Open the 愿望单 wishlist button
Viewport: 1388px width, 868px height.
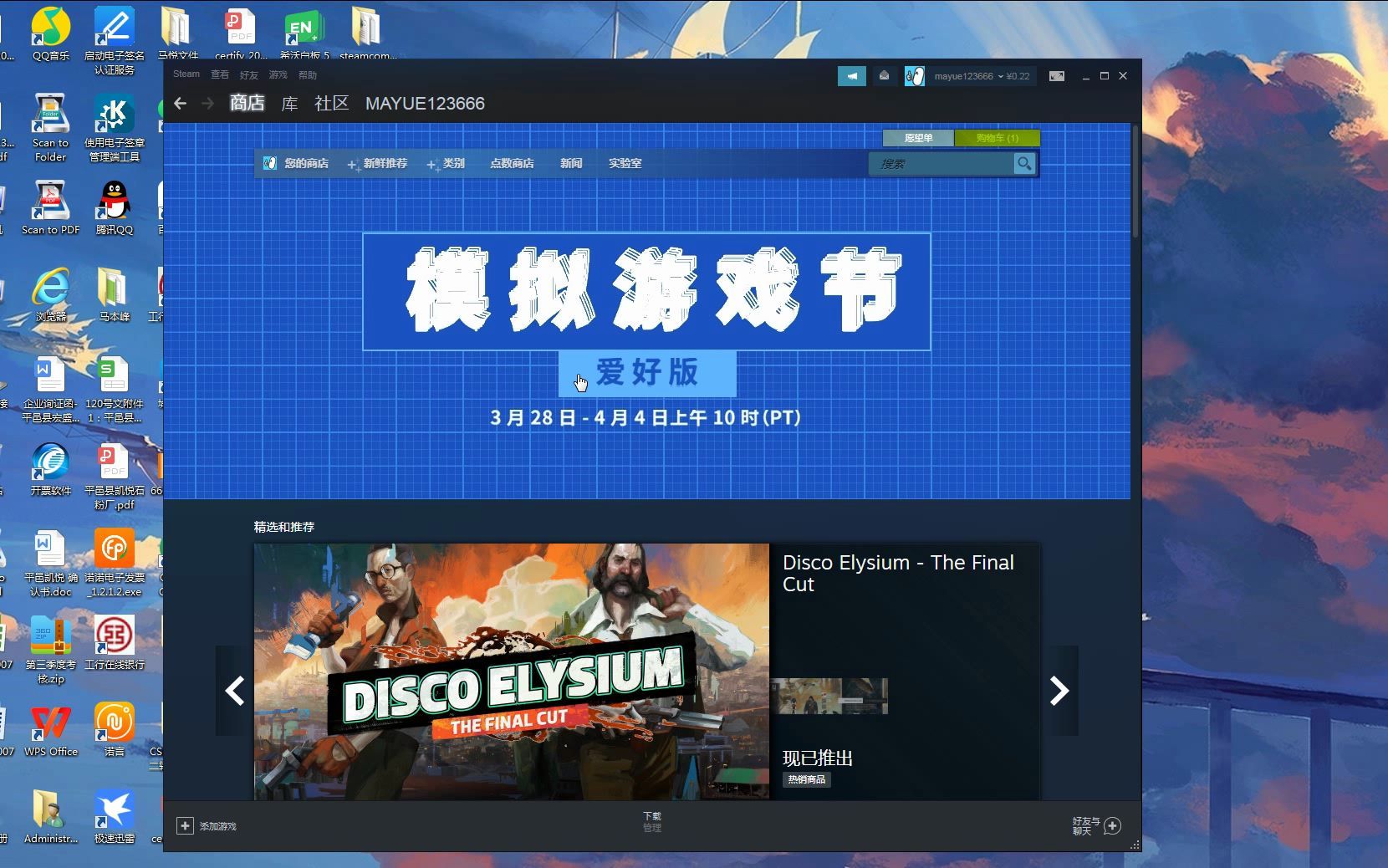pos(918,138)
